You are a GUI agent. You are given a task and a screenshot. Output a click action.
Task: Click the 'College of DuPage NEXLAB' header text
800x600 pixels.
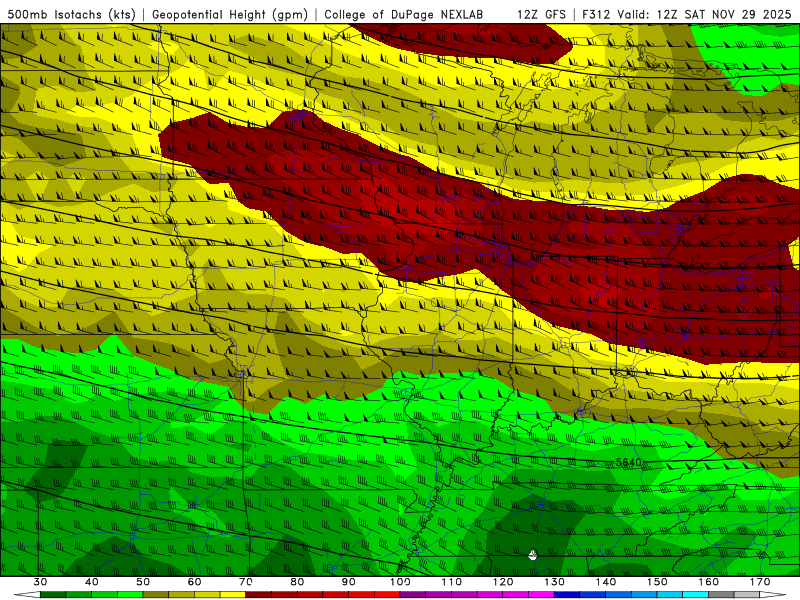point(404,15)
